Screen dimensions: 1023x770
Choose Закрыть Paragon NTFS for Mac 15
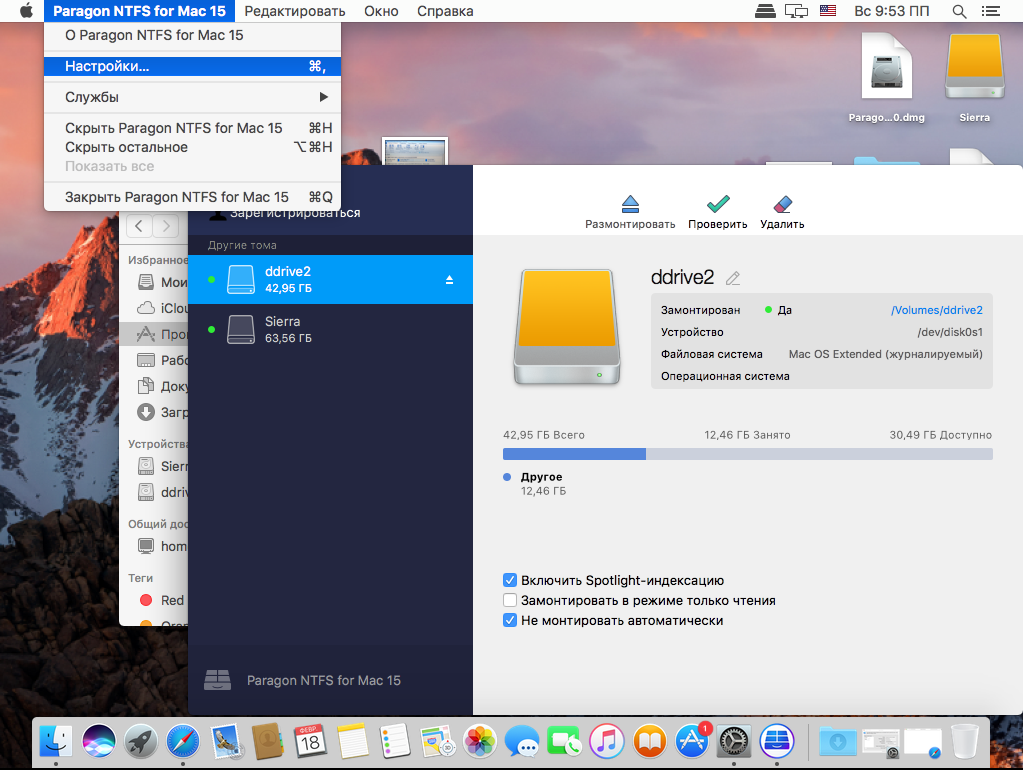tap(192, 197)
